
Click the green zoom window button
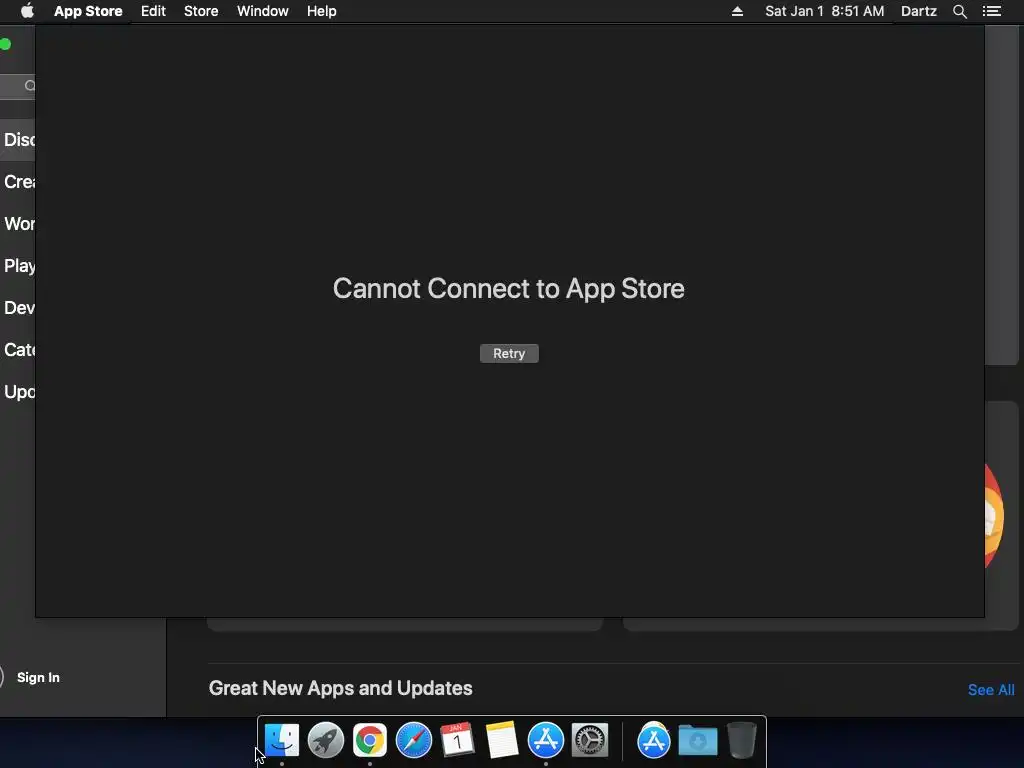(5, 44)
